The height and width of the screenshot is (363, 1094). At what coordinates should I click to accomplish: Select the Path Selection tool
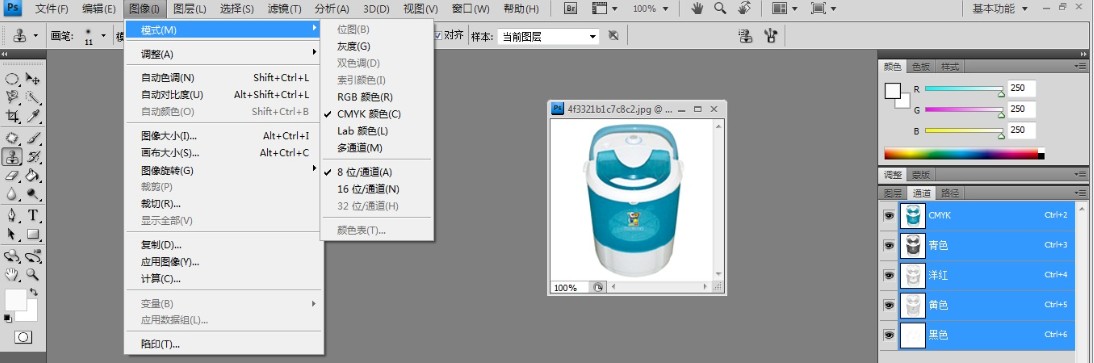[12, 234]
